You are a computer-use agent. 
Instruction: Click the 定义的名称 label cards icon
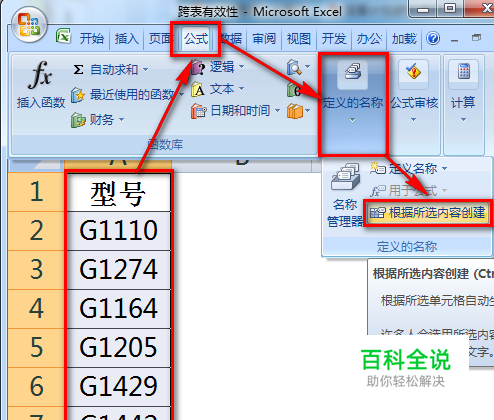click(353, 73)
